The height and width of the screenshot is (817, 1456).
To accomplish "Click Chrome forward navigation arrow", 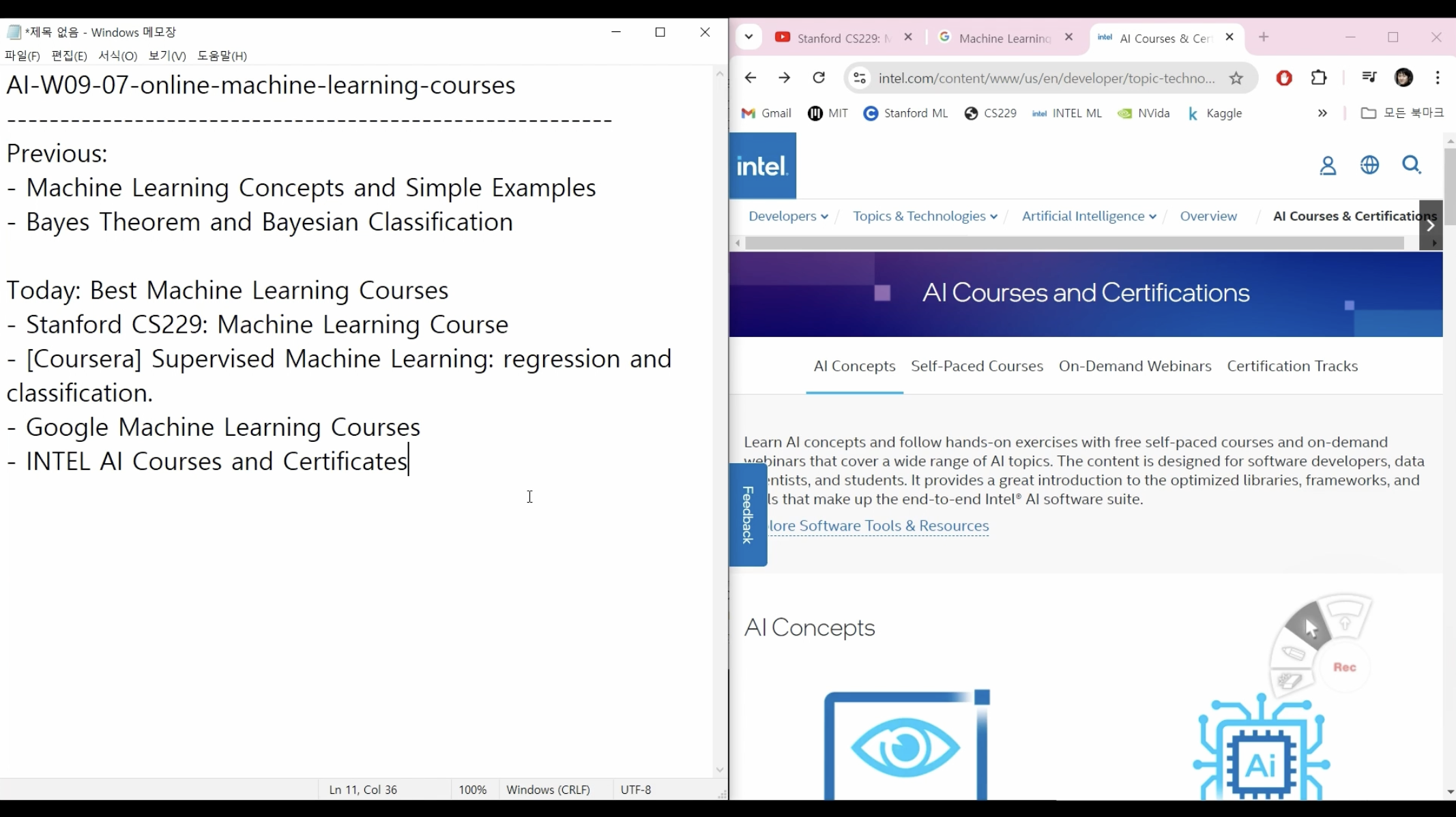I will click(785, 78).
